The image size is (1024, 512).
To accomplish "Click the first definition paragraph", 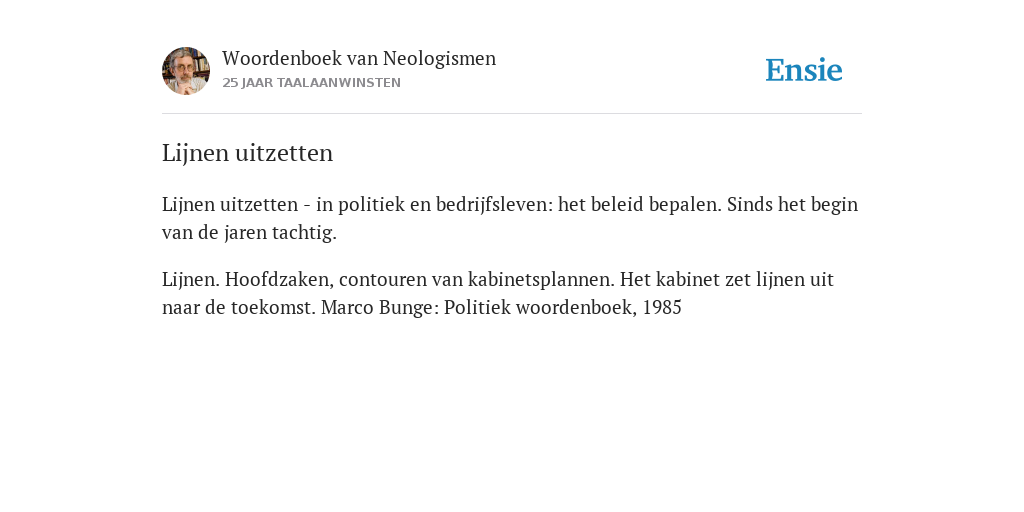I will pyautogui.click(x=510, y=218).
